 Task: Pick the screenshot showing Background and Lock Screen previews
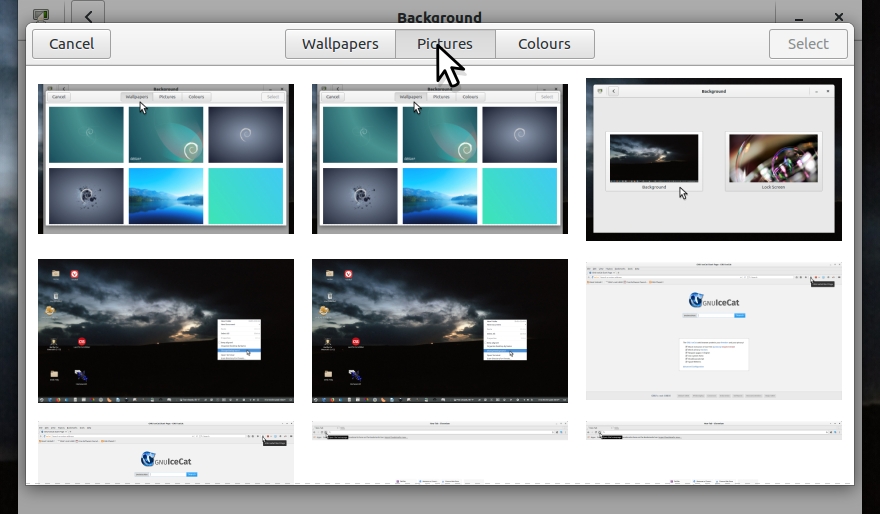click(714, 160)
